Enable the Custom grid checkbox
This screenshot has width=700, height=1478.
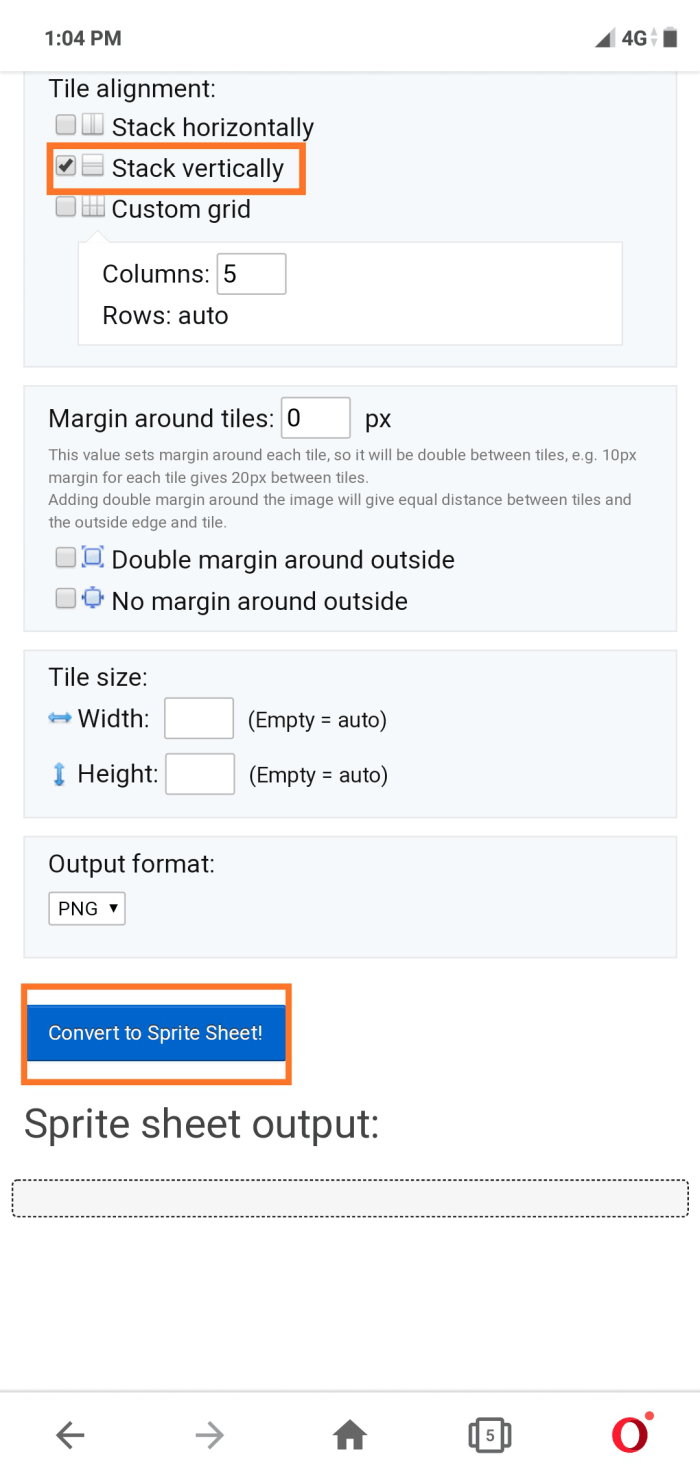[66, 207]
